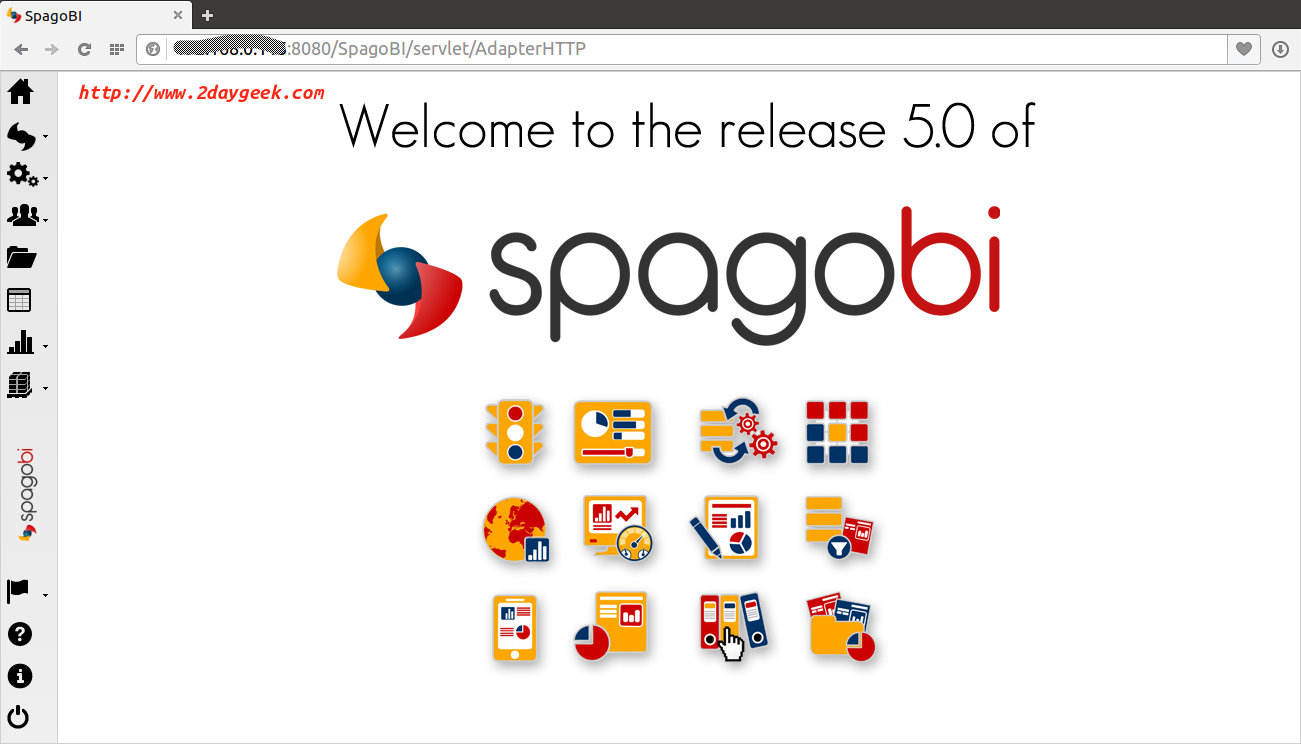
Task: Click the vertical spagobi logo in sidebar
Action: click(x=27, y=494)
